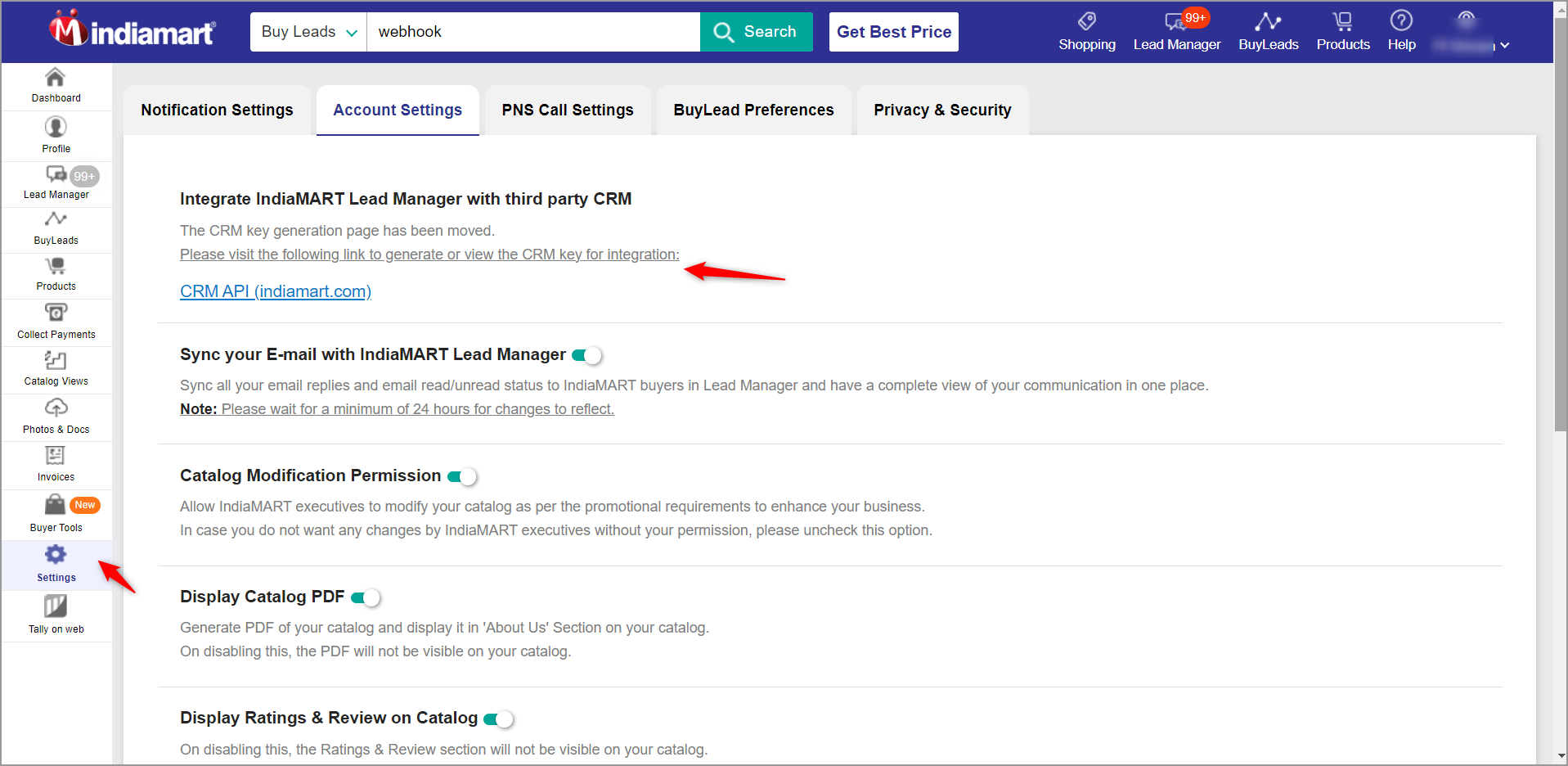The width and height of the screenshot is (1568, 766).
Task: Open the Profile icon in sidebar
Action: (56, 127)
